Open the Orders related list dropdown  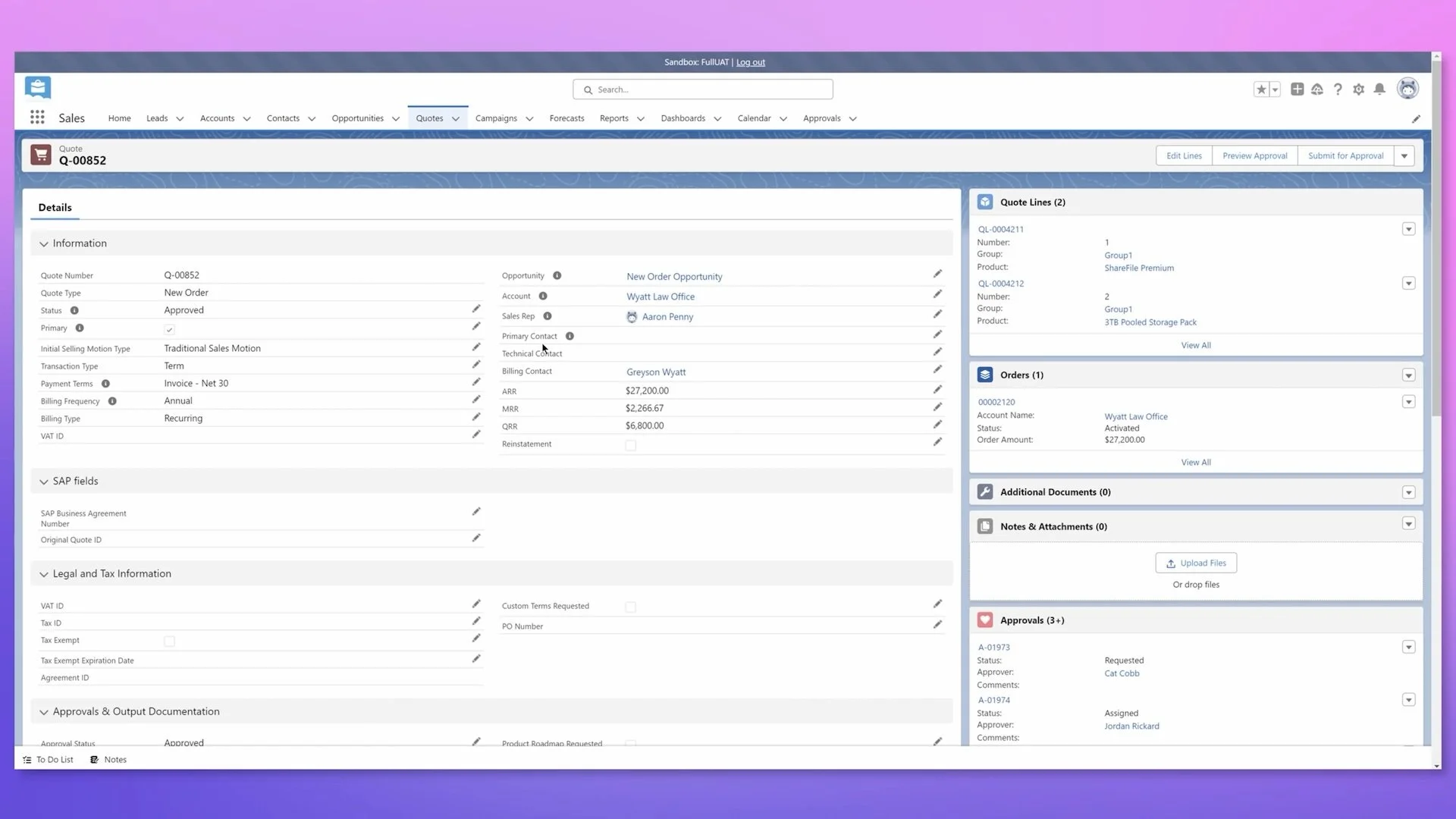[x=1408, y=375]
